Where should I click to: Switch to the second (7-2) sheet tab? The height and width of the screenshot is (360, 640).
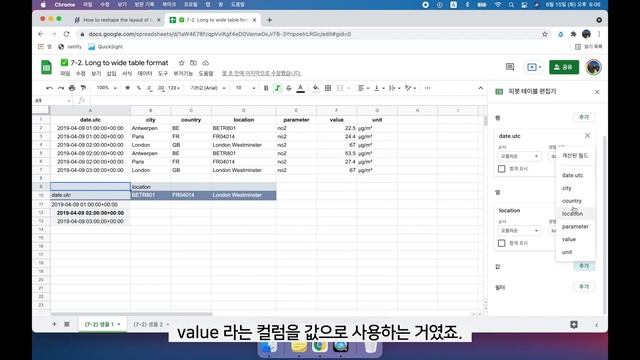[151, 324]
